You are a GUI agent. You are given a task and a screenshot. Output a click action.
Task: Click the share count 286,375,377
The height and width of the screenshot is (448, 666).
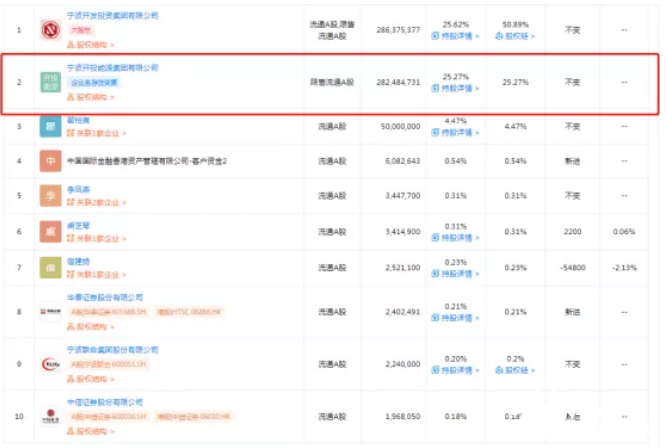coord(398,30)
